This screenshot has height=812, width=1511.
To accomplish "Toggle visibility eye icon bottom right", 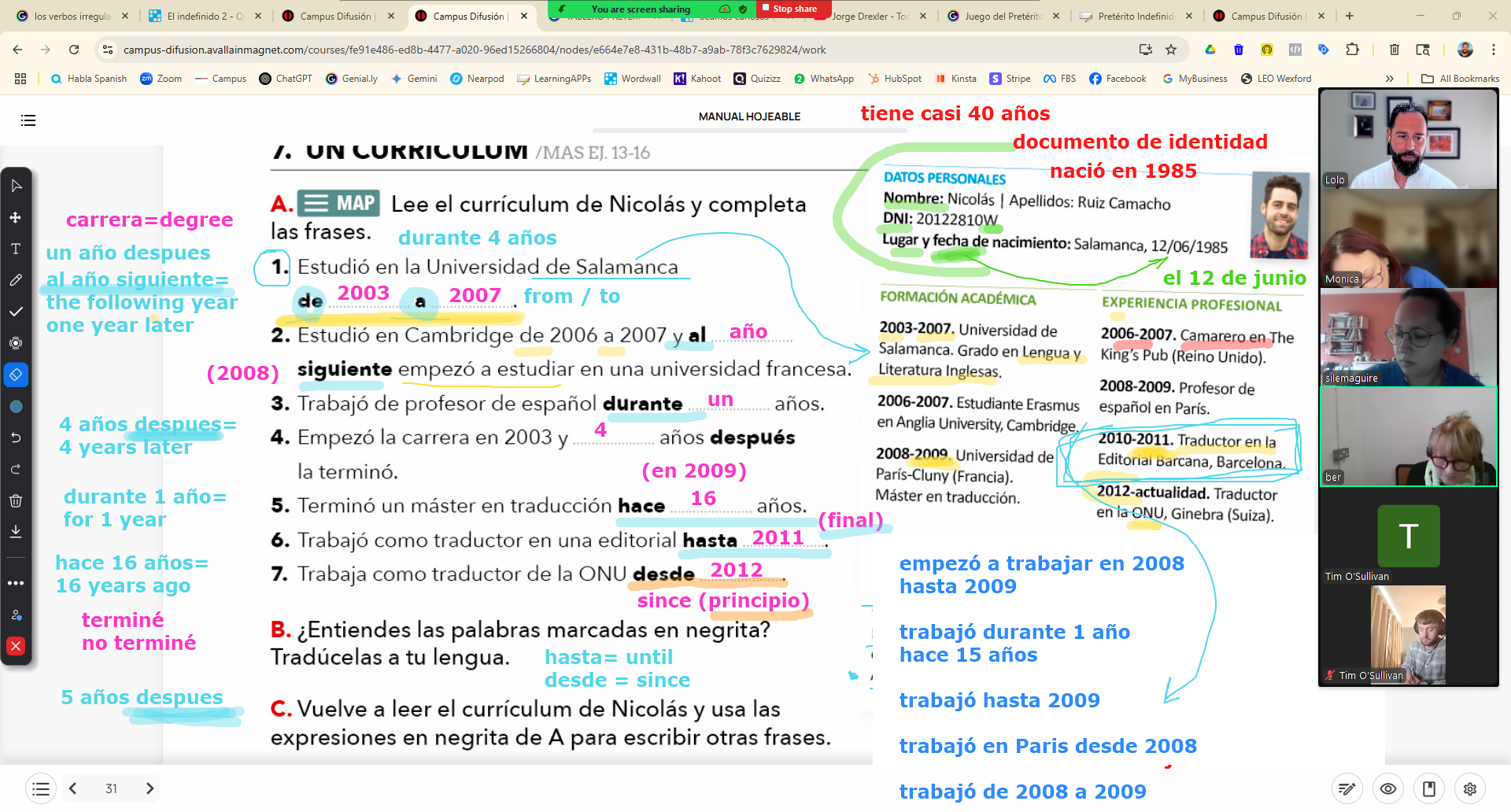I will coord(1388,788).
